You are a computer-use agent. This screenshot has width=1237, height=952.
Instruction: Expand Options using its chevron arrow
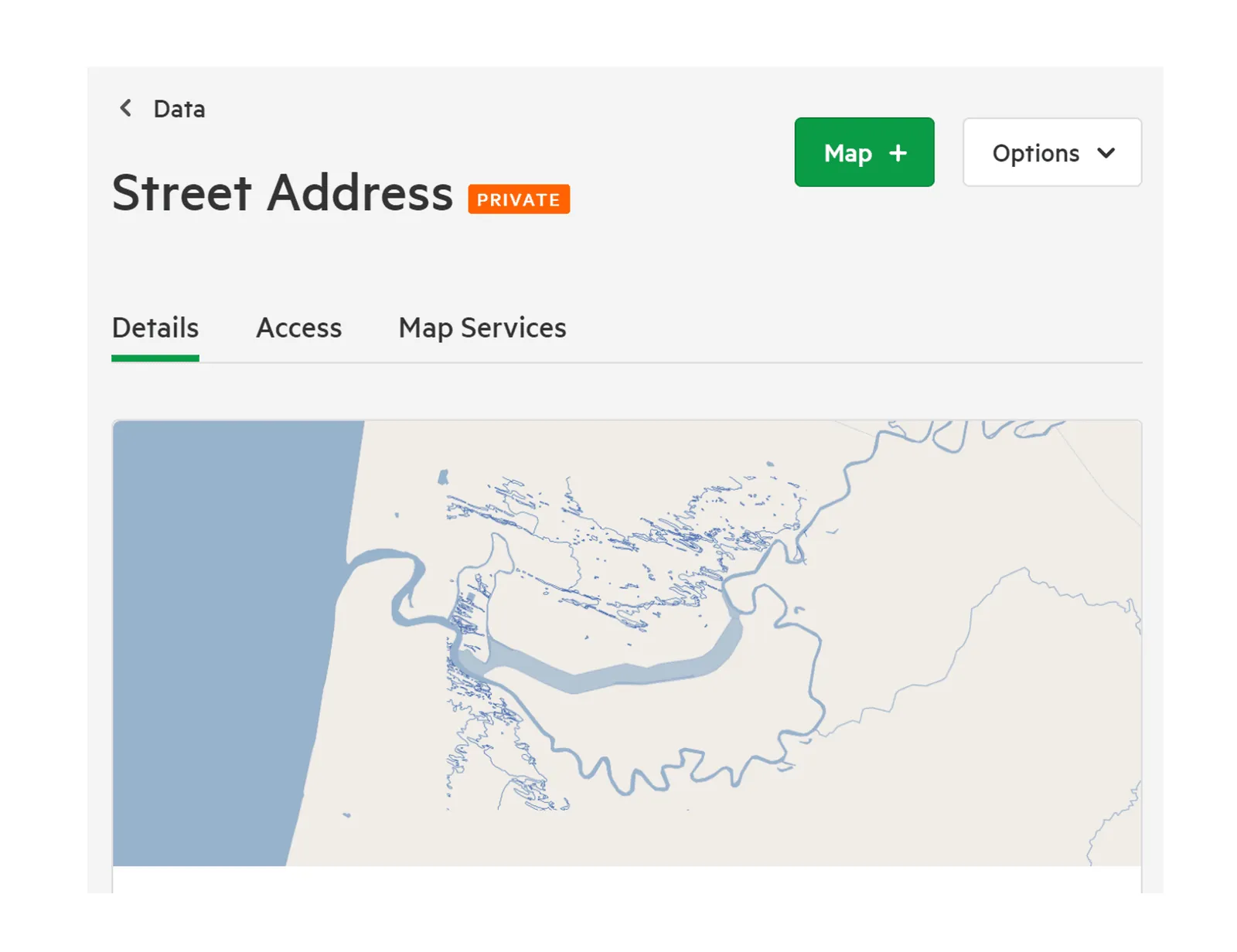tap(1106, 153)
